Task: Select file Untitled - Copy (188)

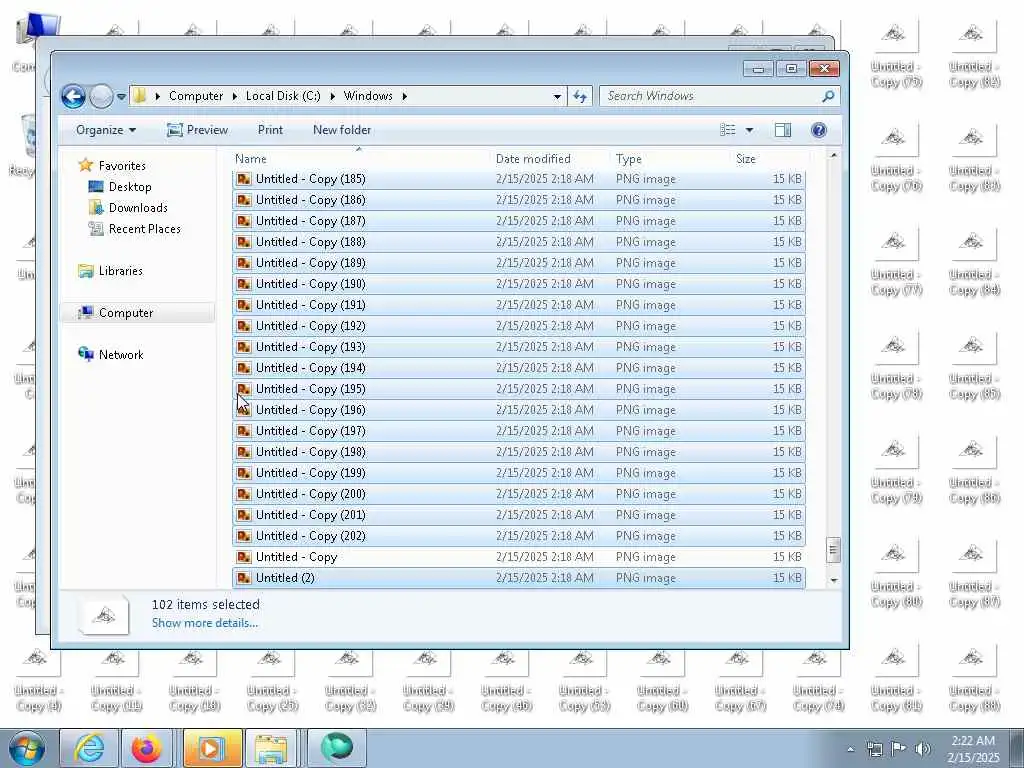Action: 519,242
